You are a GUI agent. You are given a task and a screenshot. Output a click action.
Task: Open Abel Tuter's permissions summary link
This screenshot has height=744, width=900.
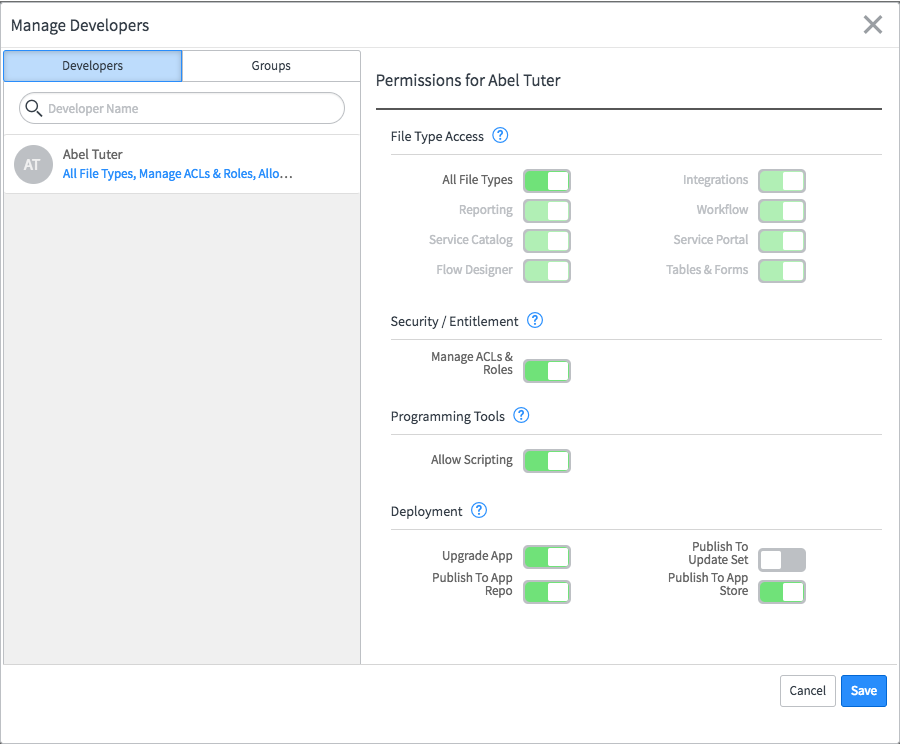[178, 174]
